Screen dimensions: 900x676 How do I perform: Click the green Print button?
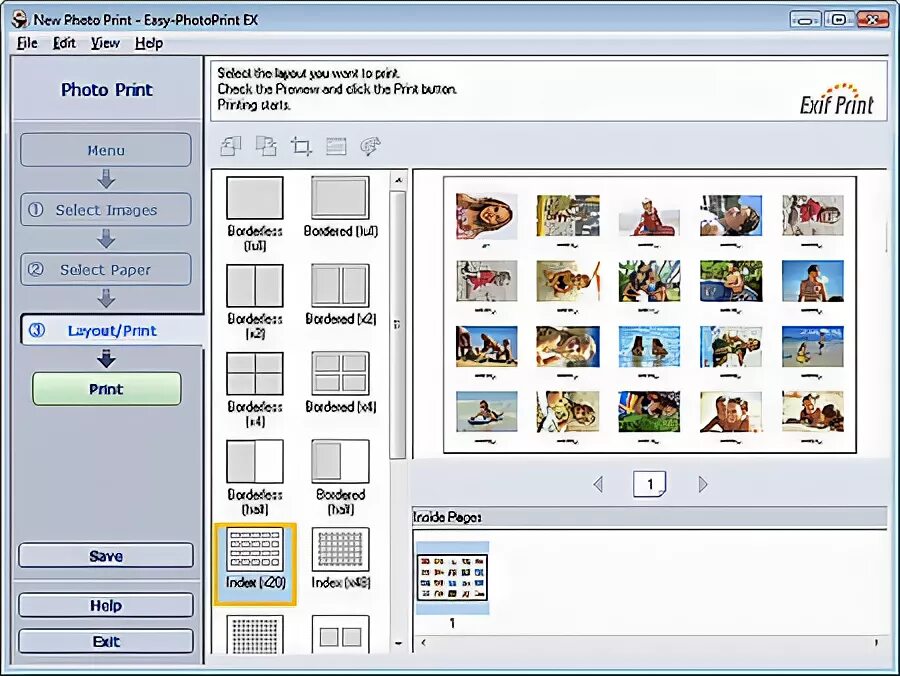[x=106, y=388]
